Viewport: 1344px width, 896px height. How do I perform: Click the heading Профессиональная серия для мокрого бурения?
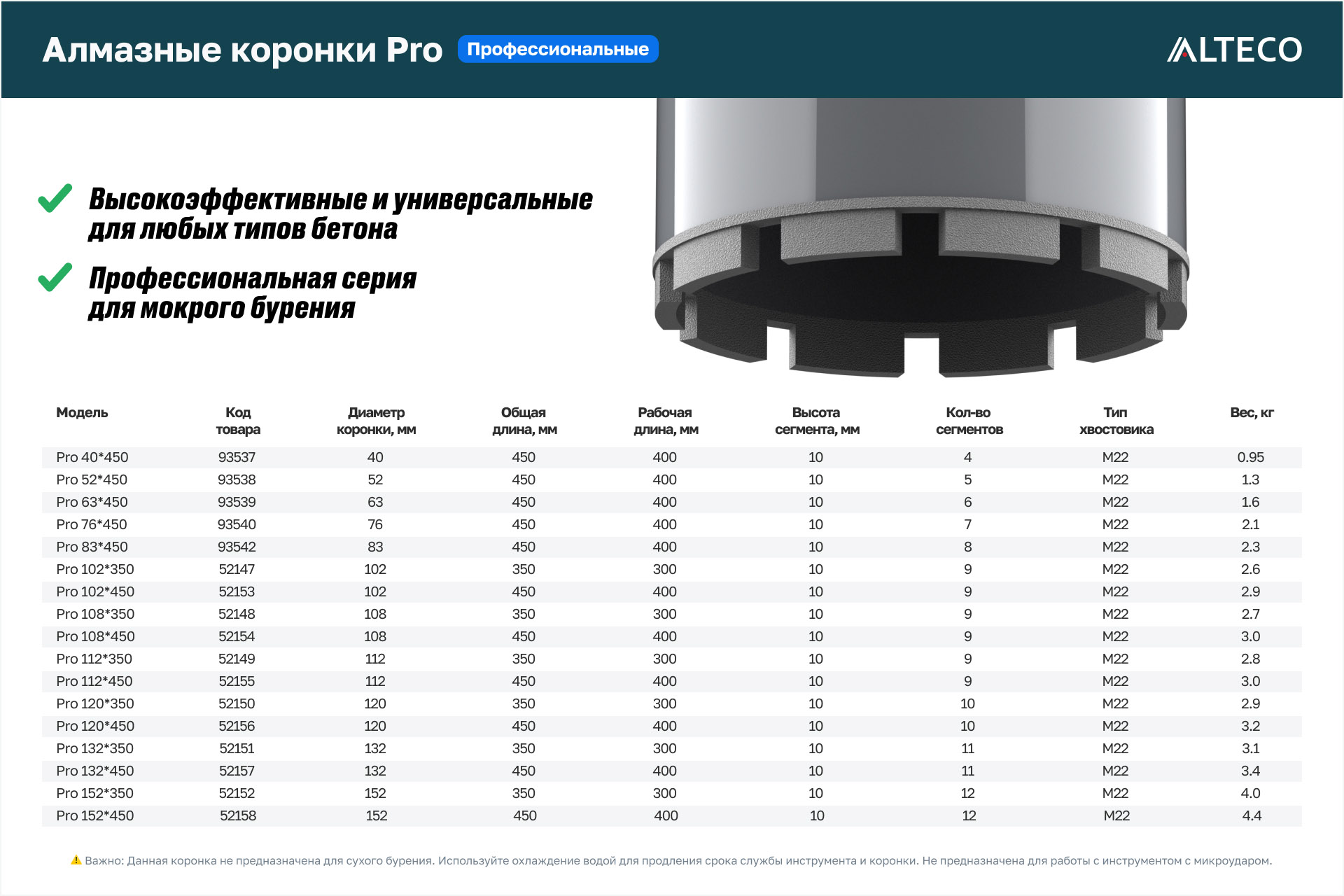point(253,293)
